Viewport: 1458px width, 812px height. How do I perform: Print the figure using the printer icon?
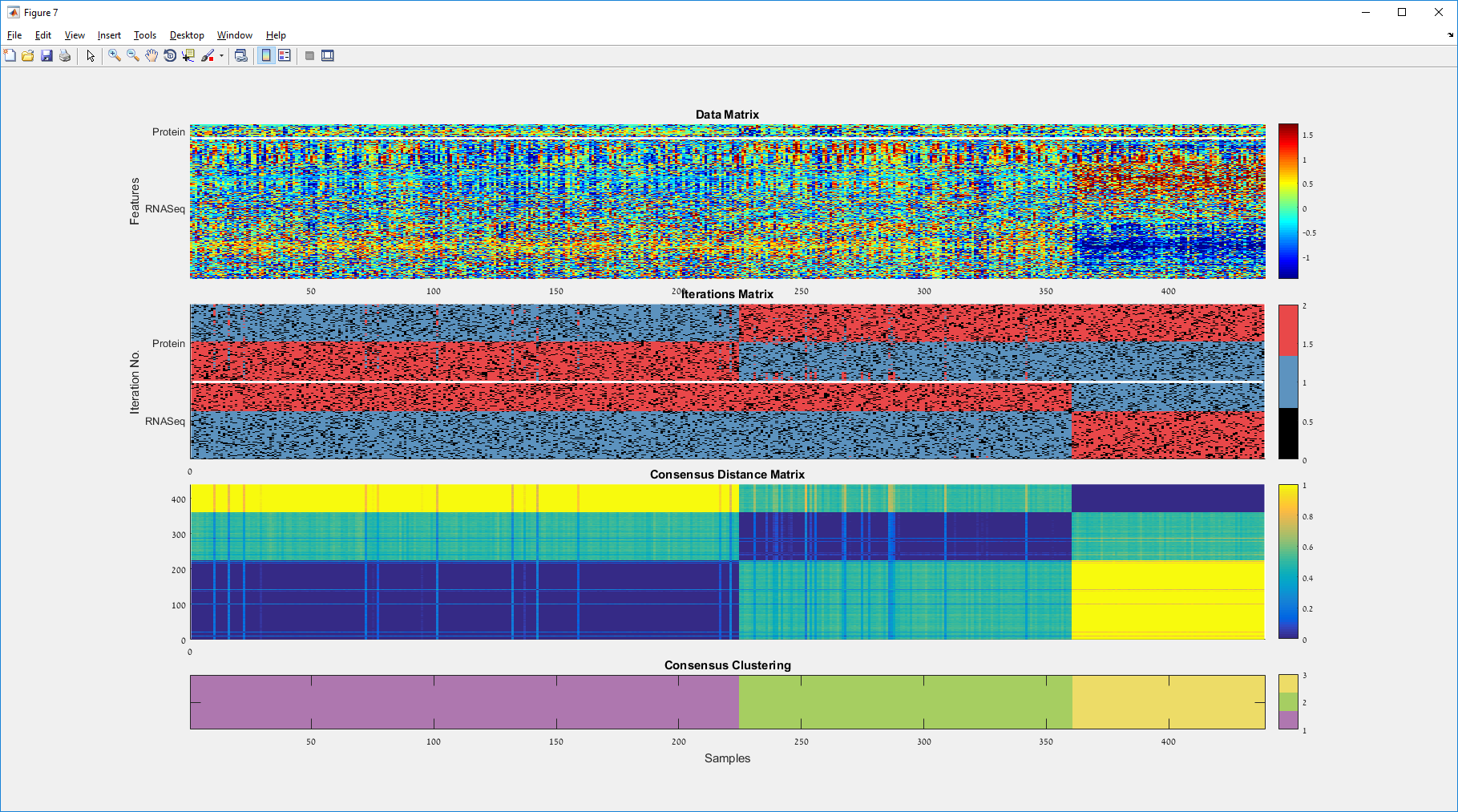point(65,55)
